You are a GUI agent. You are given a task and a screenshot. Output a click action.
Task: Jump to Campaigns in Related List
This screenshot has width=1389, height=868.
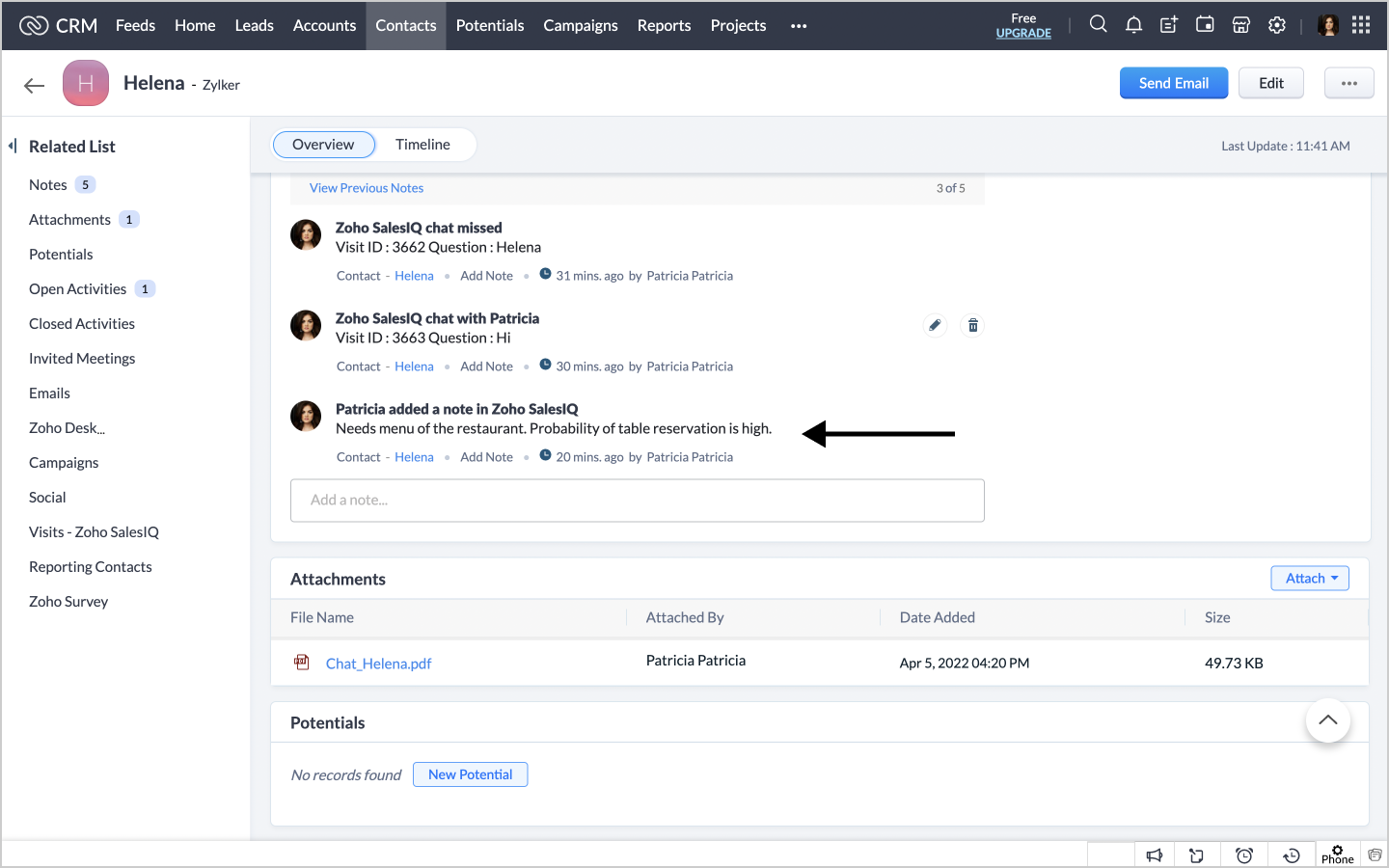coord(64,463)
